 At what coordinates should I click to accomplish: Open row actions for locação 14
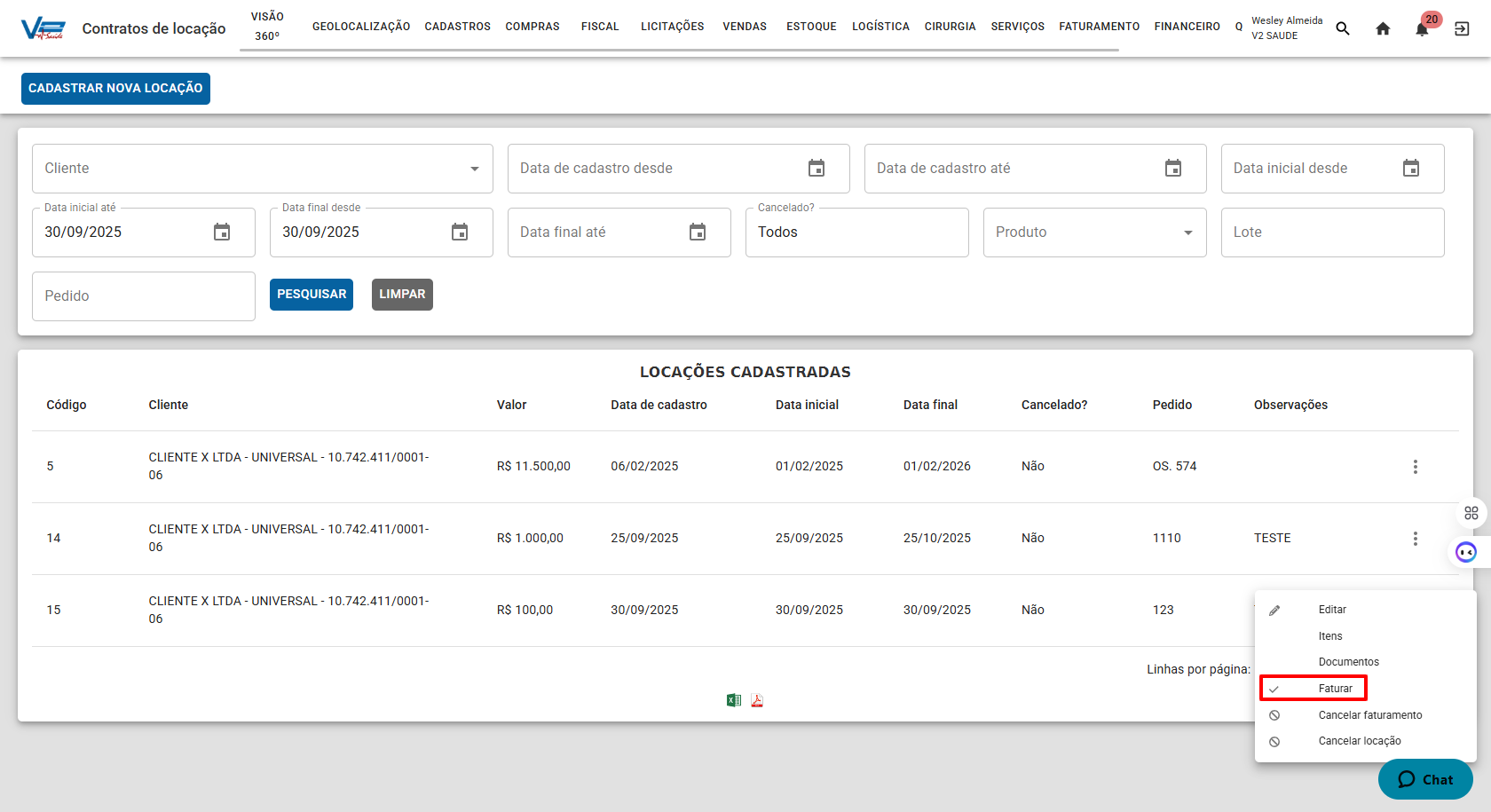1415,539
